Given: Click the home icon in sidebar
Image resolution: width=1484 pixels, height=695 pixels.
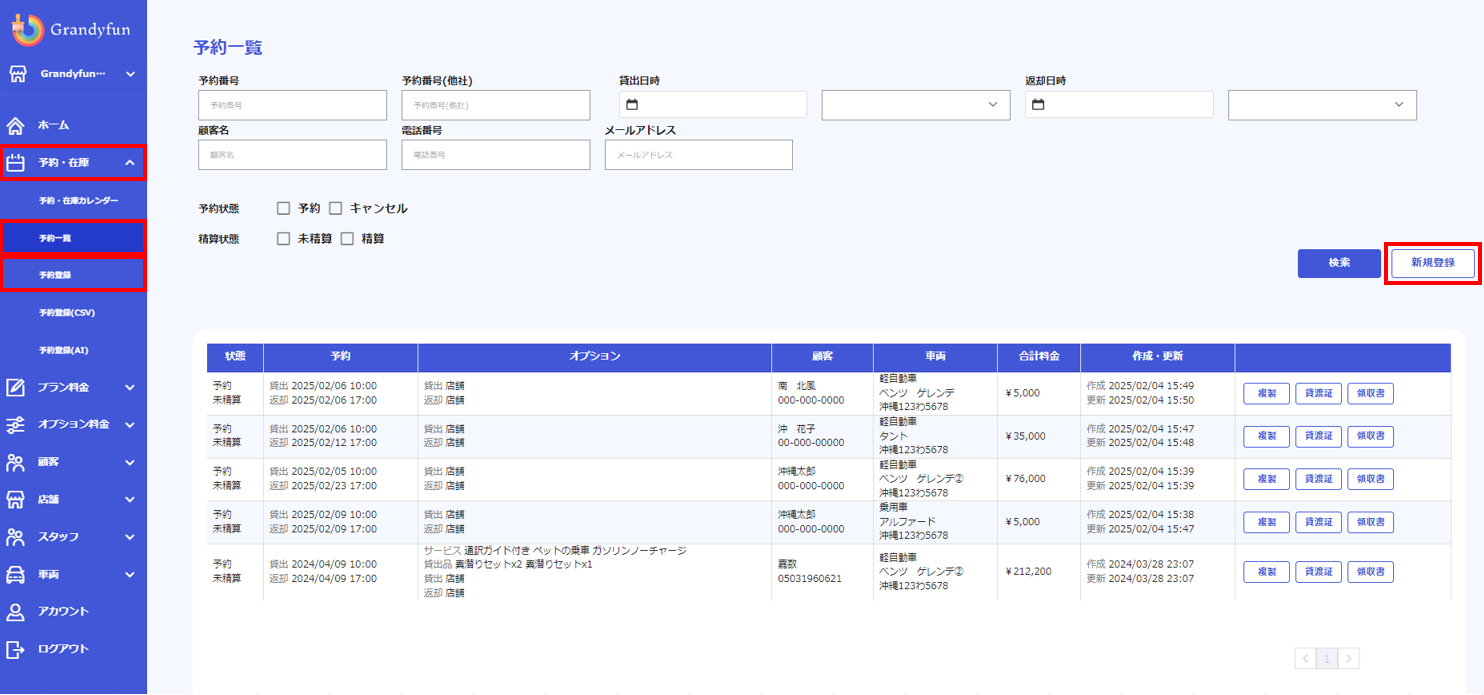Looking at the screenshot, I should coord(16,125).
